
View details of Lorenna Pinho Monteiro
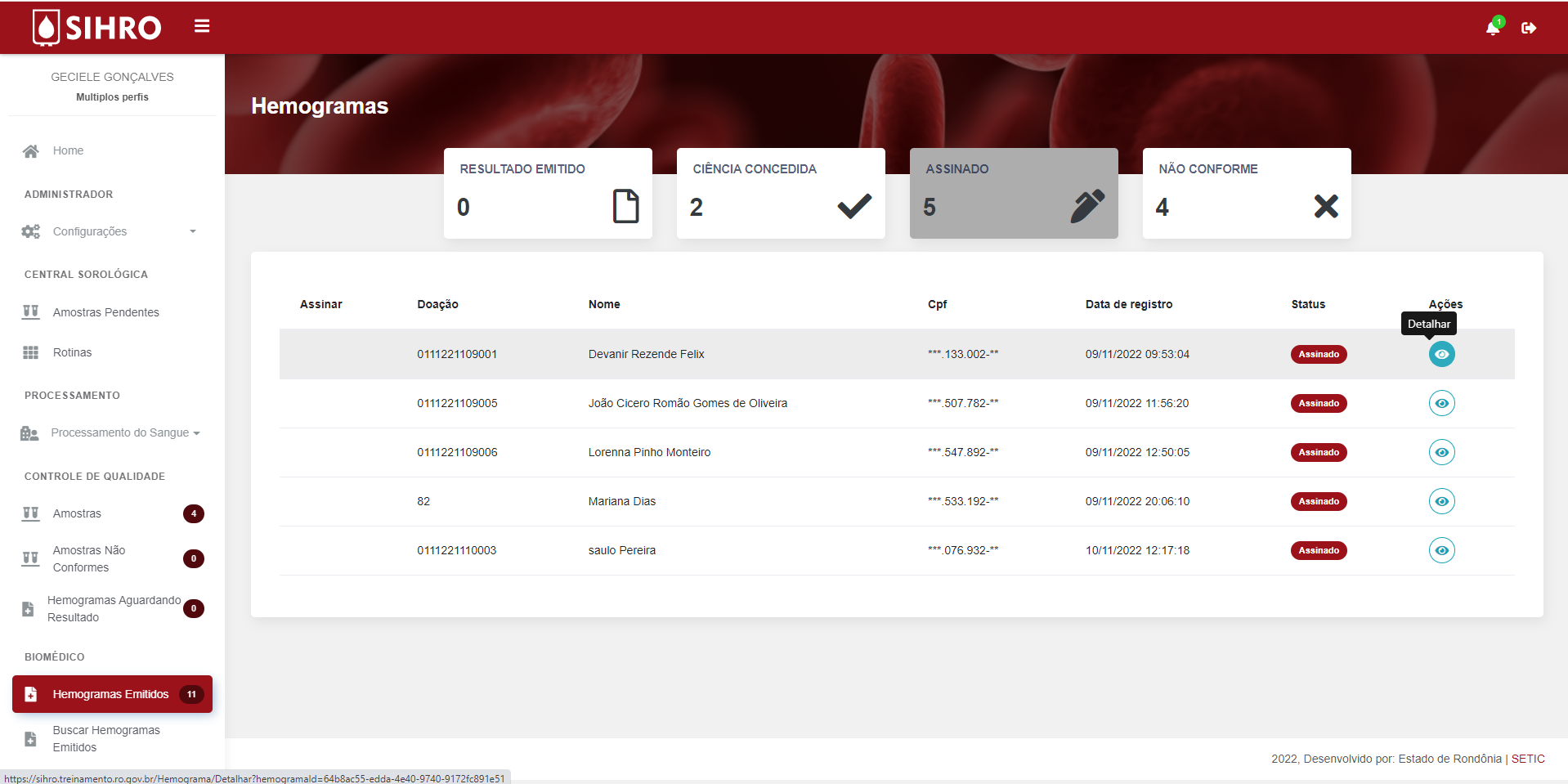(x=1441, y=452)
